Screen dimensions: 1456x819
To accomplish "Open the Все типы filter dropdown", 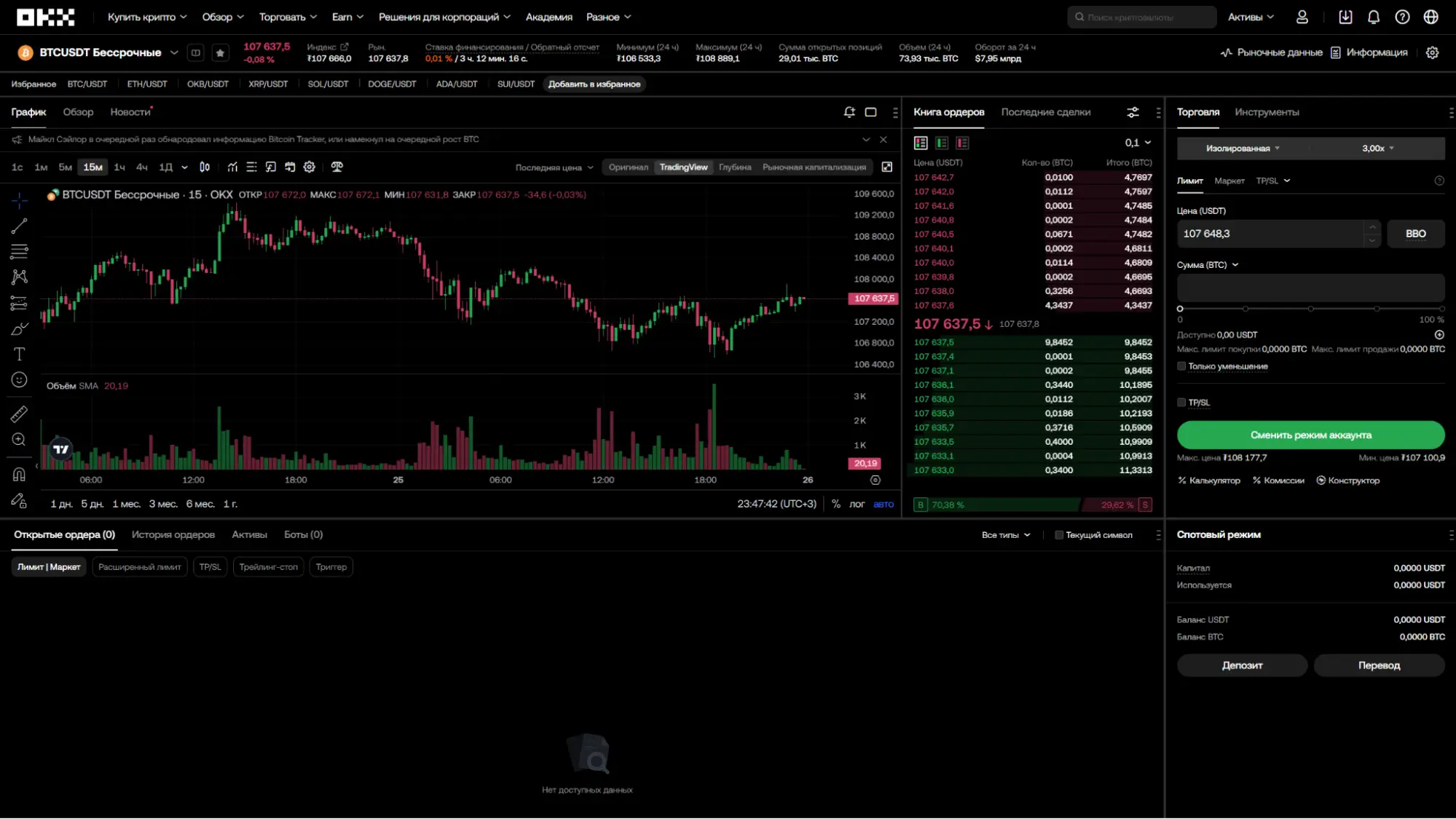I will click(1006, 535).
